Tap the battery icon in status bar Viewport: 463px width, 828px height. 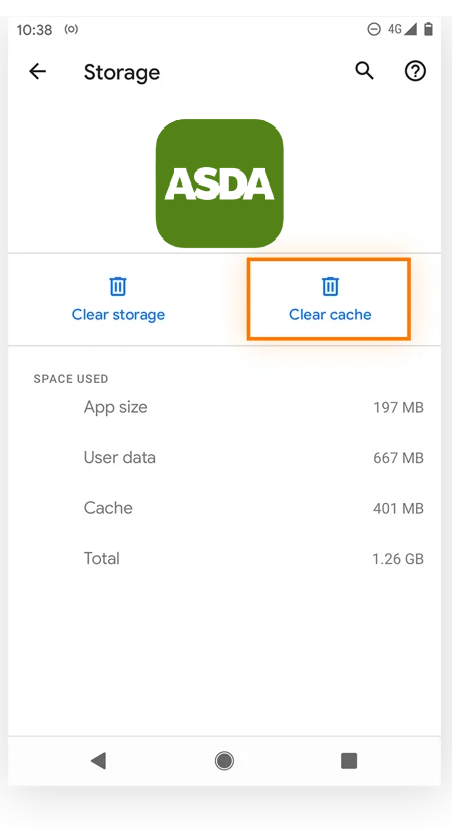[428, 29]
